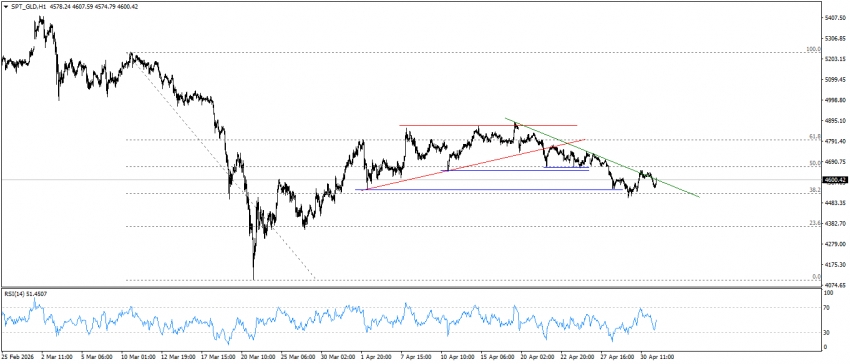Click the 20 Mar 10:00 time axis label
The image size is (850, 364).
pos(257,357)
